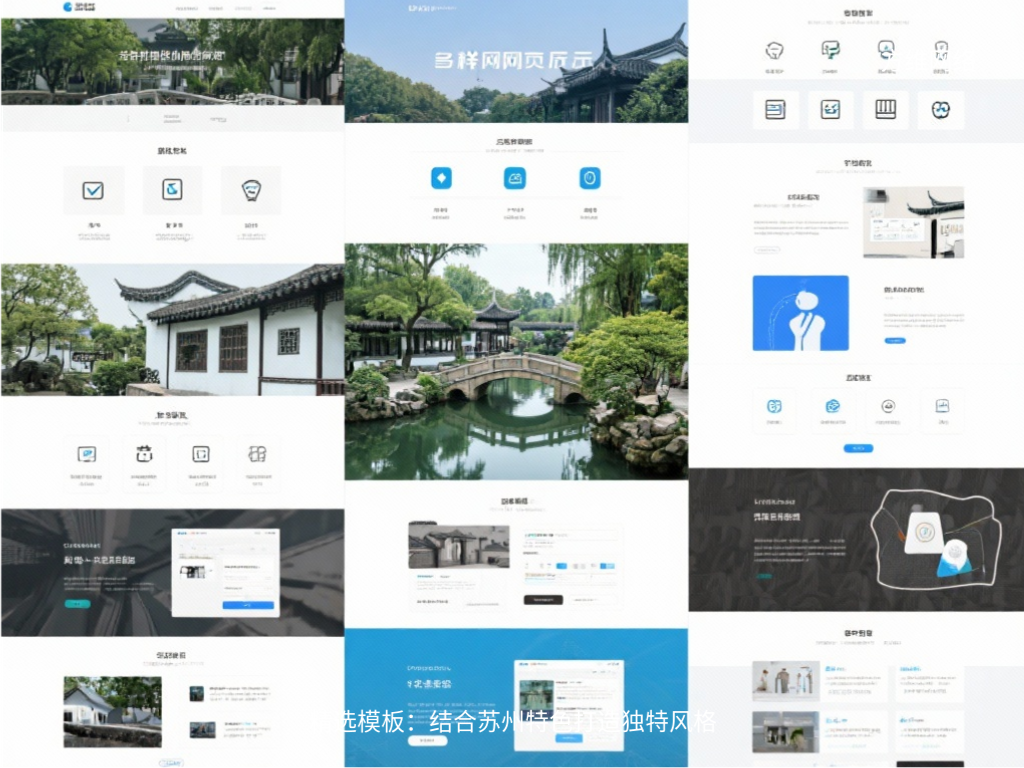Image resolution: width=1024 pixels, height=768 pixels.
Task: Click the blue circular logo at top left
Action: coord(68,7)
